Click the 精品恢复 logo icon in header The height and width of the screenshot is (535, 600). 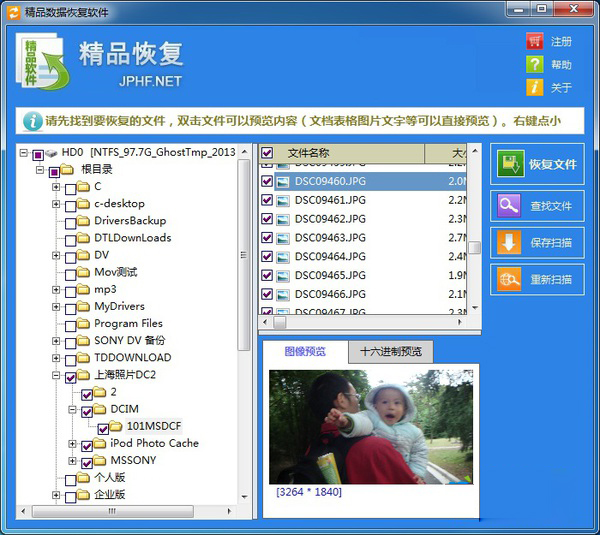click(x=41, y=61)
